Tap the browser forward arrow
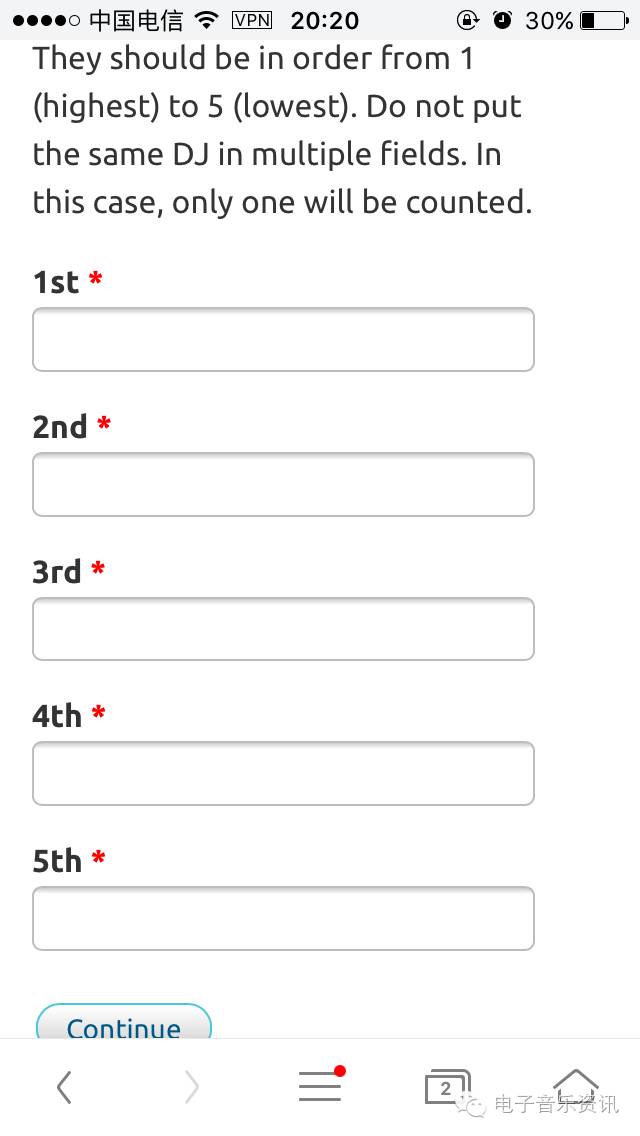The image size is (640, 1136). coord(191,1087)
